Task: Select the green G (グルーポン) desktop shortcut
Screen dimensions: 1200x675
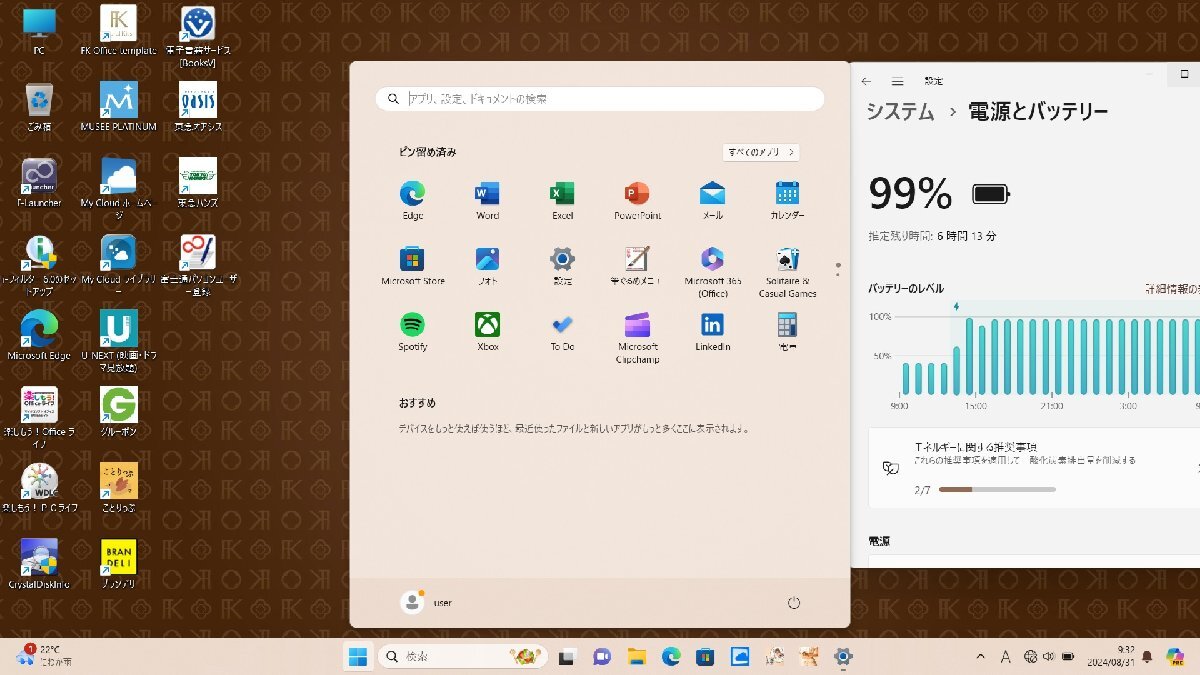Action: coord(119,411)
